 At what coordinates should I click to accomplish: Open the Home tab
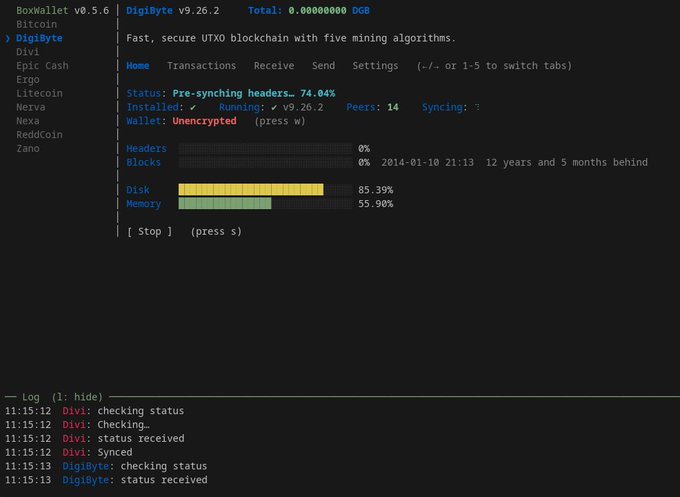coord(138,66)
